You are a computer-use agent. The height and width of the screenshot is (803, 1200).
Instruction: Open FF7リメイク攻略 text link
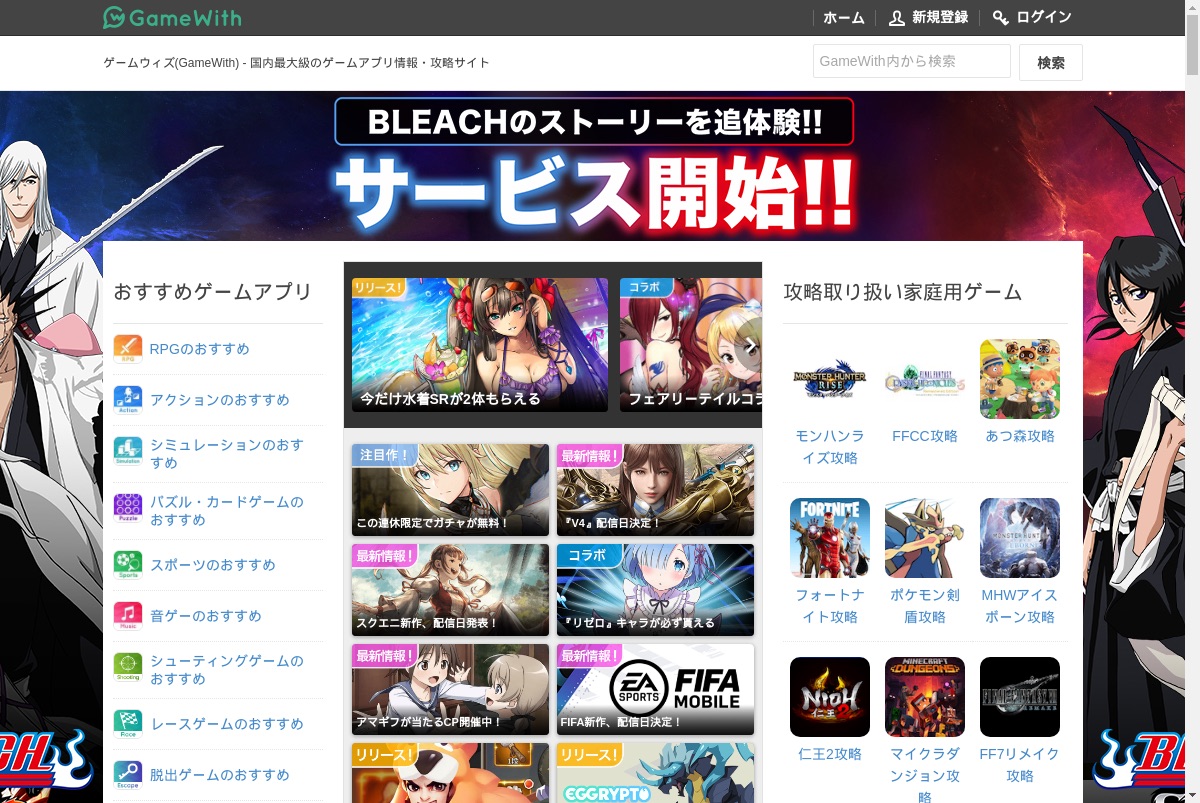(1020, 765)
